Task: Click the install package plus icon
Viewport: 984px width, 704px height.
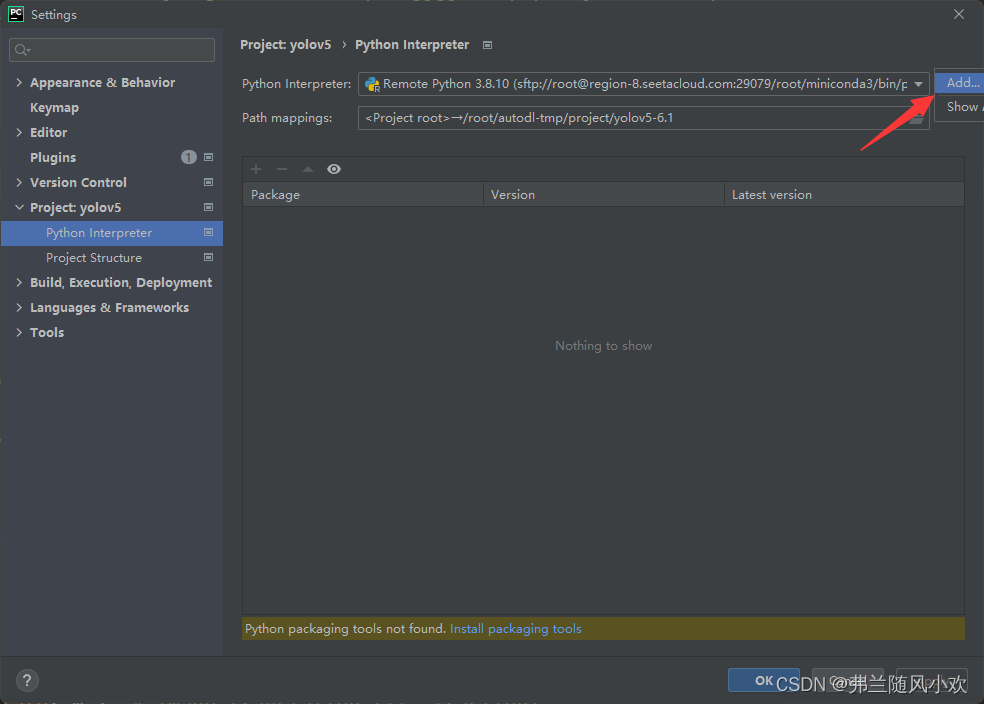Action: 256,169
